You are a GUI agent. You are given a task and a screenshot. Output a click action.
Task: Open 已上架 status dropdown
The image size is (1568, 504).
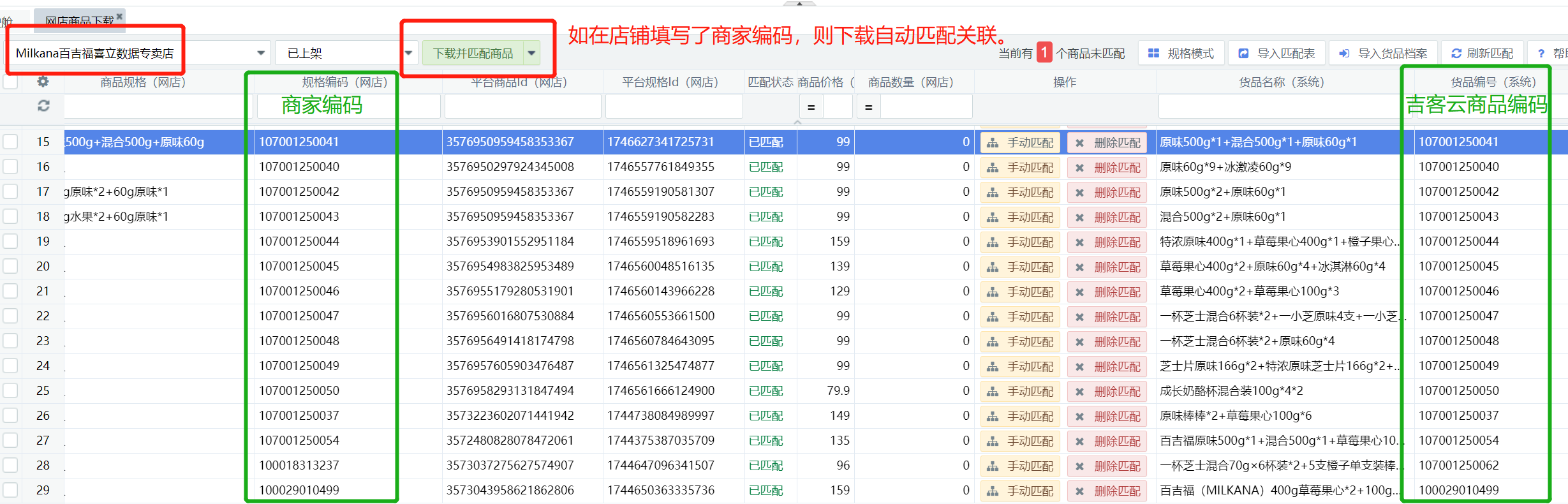(x=408, y=53)
